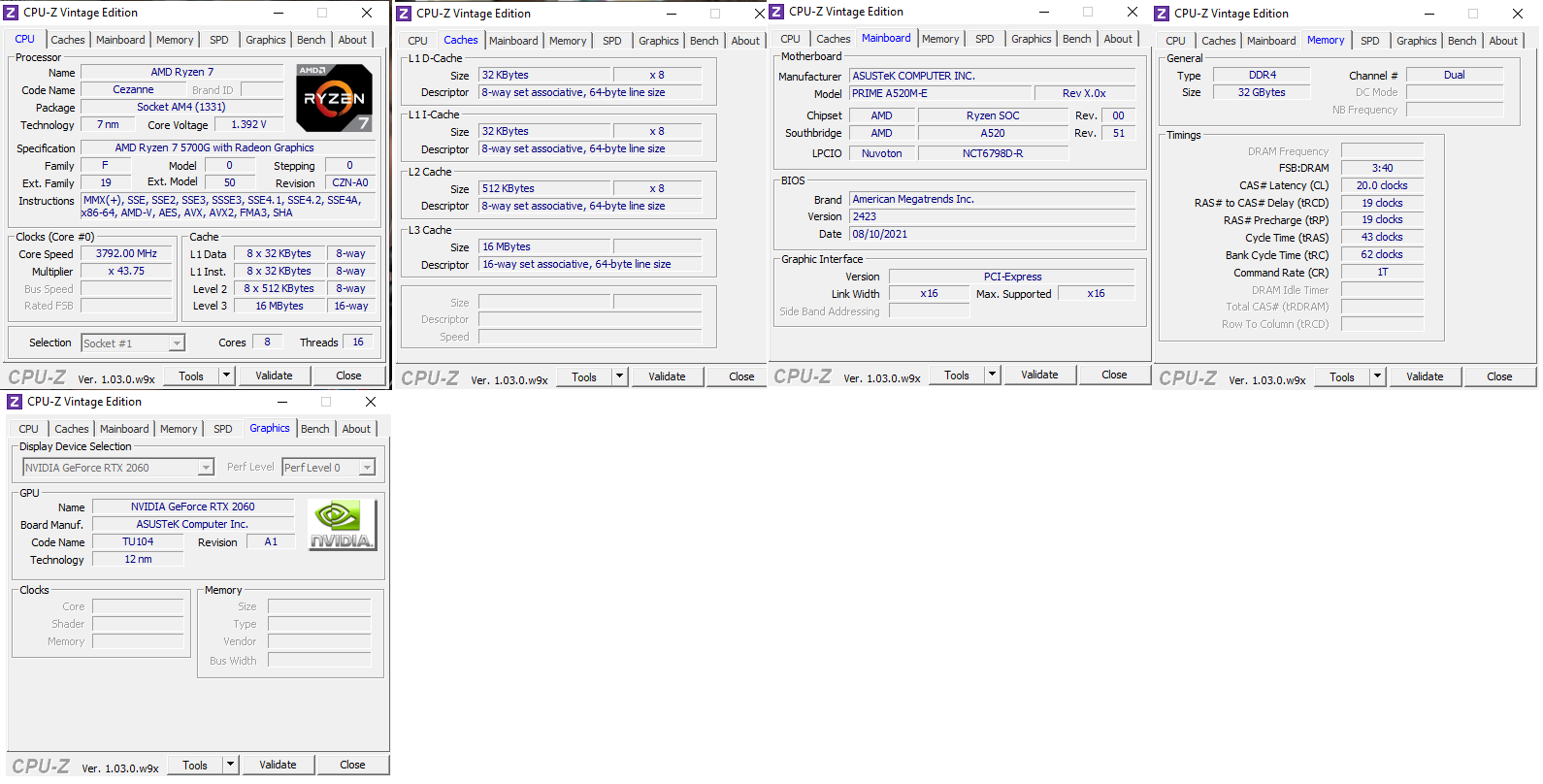Click Tools button in Mainboard window
The width and height of the screenshot is (1543, 784).
957,375
